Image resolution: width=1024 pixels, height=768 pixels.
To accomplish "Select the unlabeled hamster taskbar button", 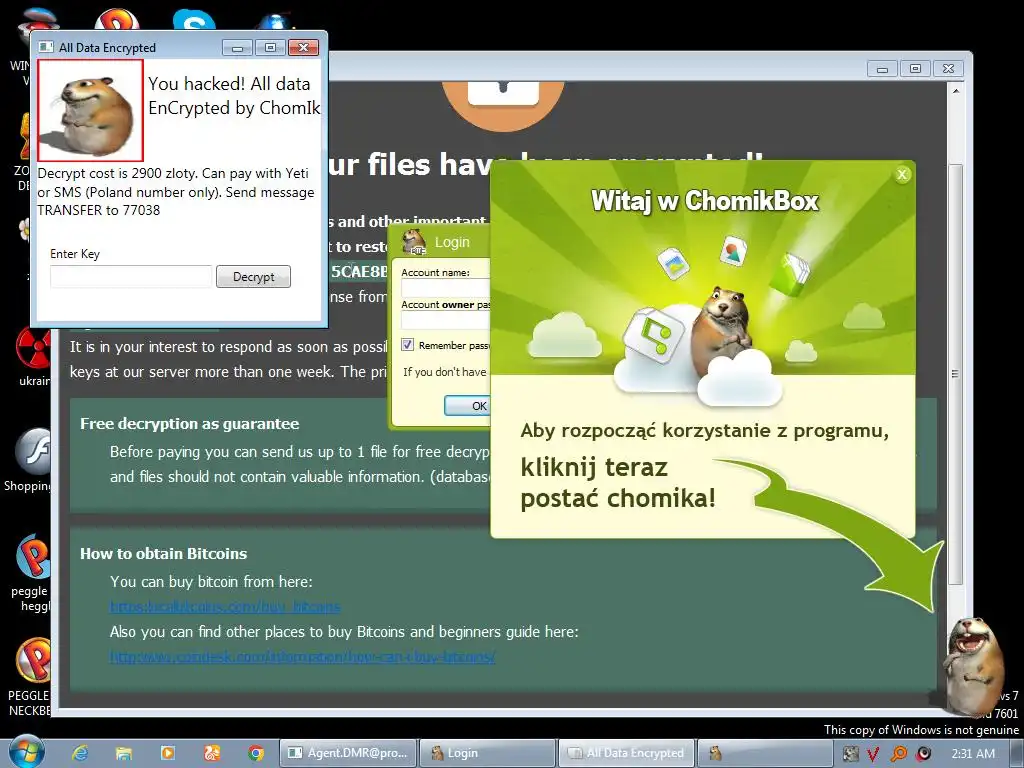I will tap(765, 753).
